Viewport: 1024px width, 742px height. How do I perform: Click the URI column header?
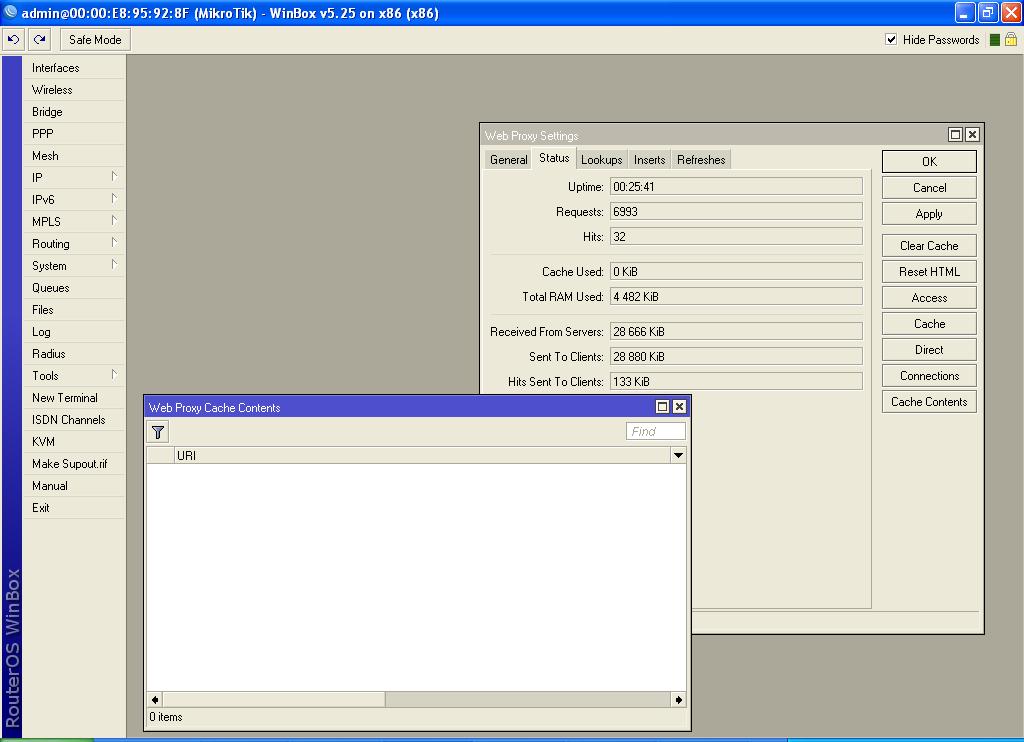[422, 455]
